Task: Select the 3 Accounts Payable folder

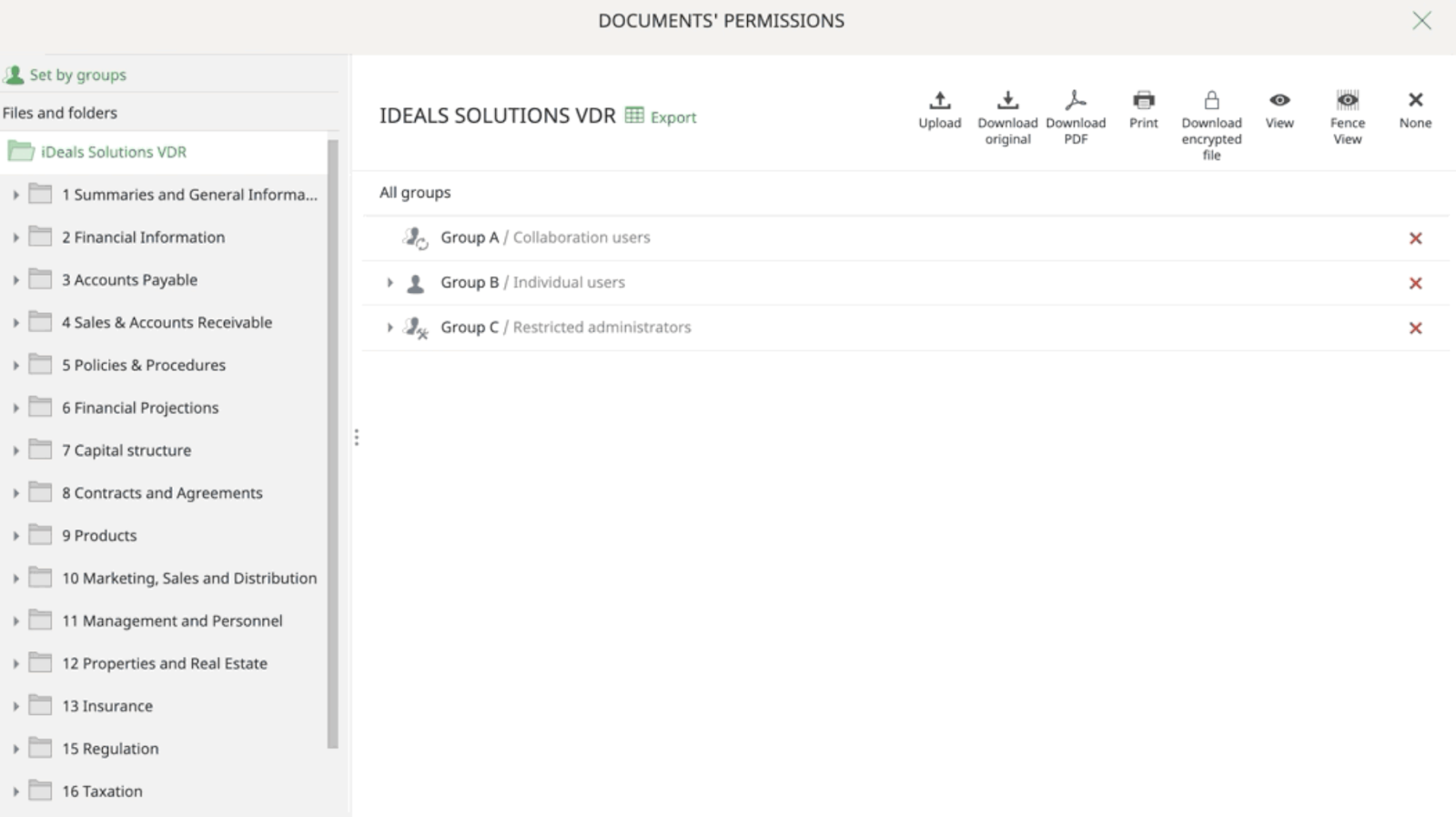Action: pos(129,280)
